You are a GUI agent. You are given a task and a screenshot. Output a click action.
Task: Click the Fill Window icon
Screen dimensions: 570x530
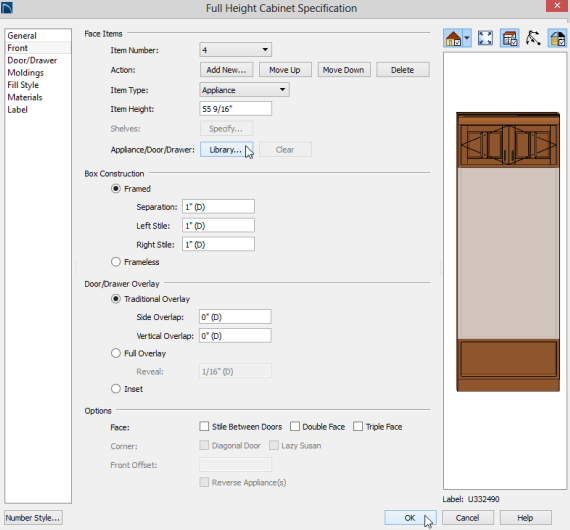(485, 38)
